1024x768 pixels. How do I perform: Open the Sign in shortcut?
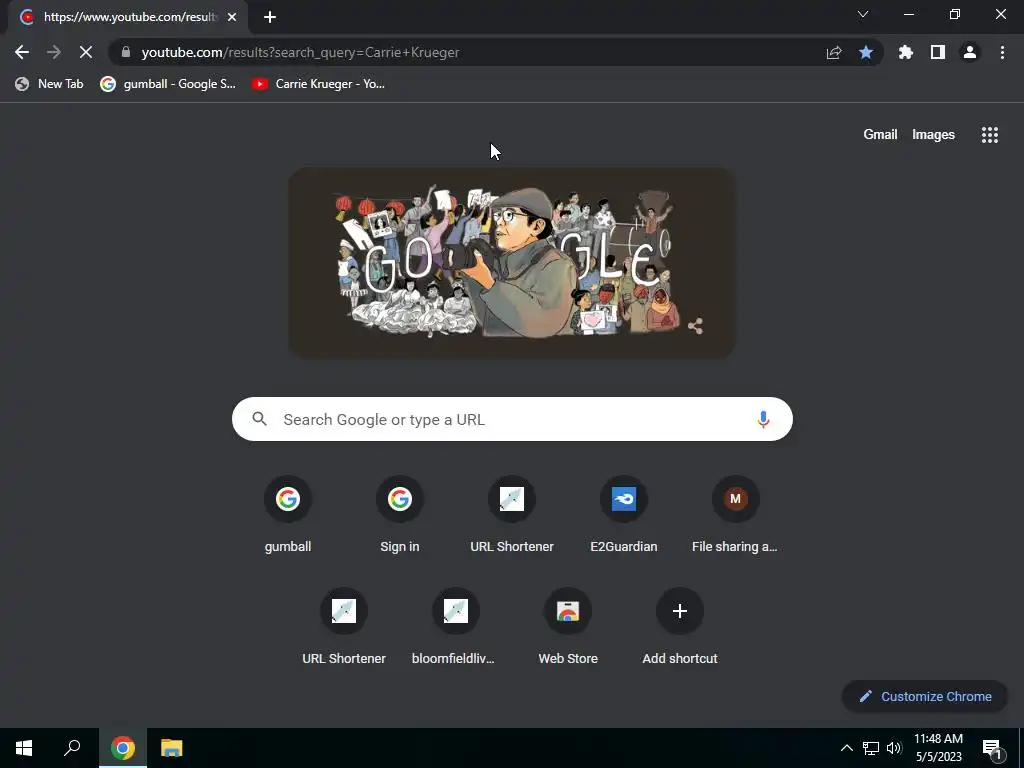400,516
